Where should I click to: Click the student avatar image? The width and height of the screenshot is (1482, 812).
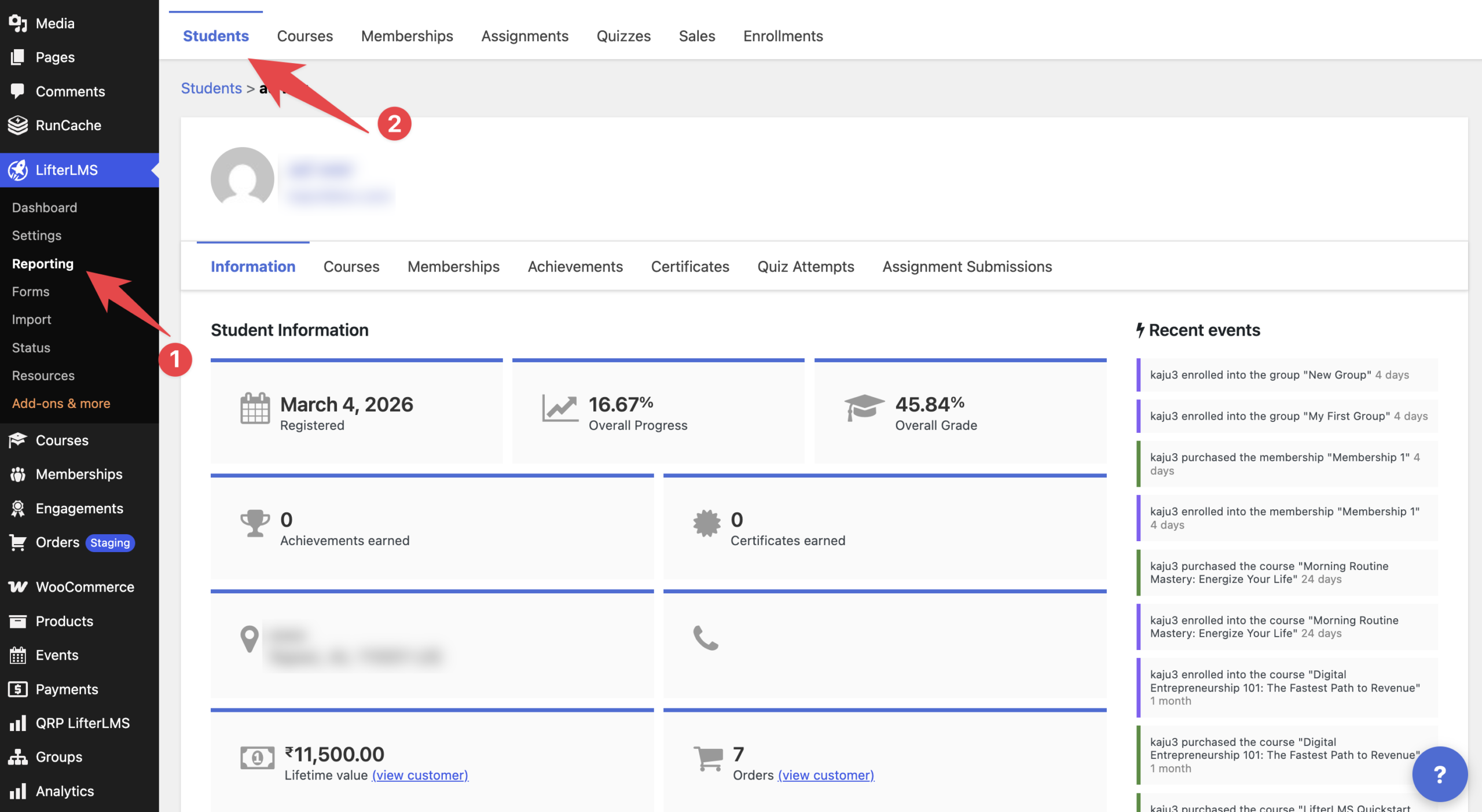243,178
